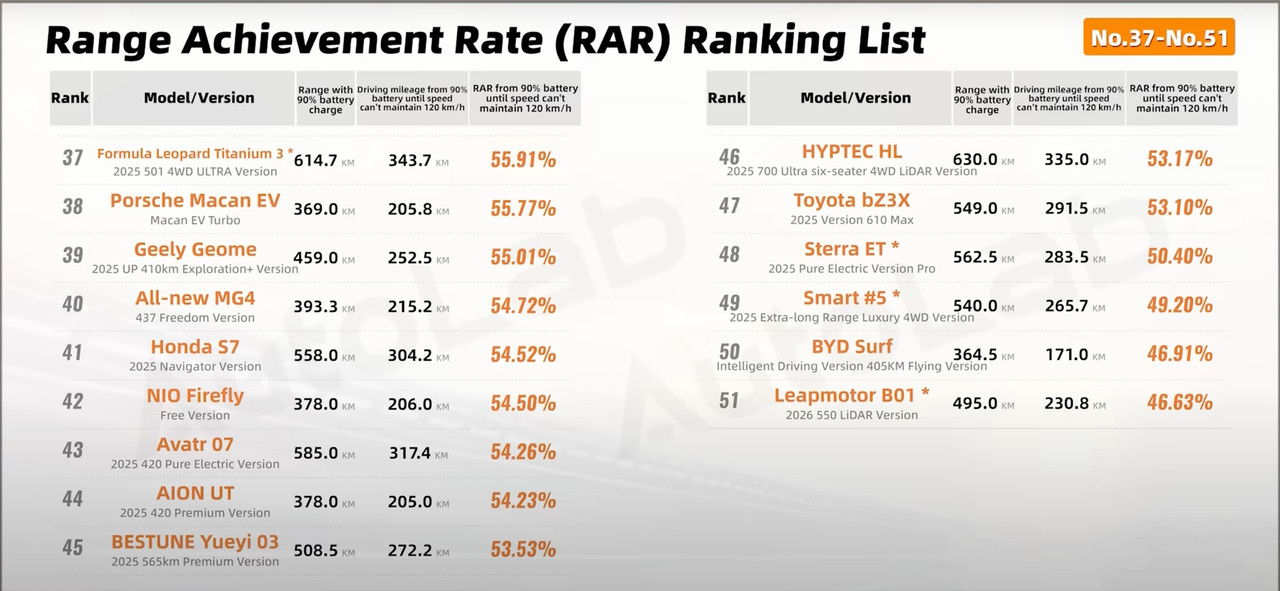Screen dimensions: 1280x591
Task: Select the 230.8 km driving mileage
Action: (1069, 403)
